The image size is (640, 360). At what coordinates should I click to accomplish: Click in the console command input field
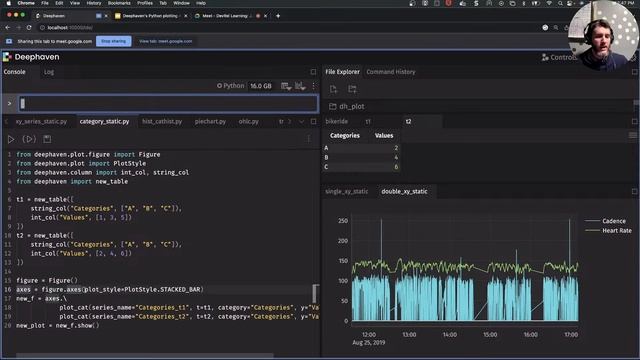(x=168, y=104)
